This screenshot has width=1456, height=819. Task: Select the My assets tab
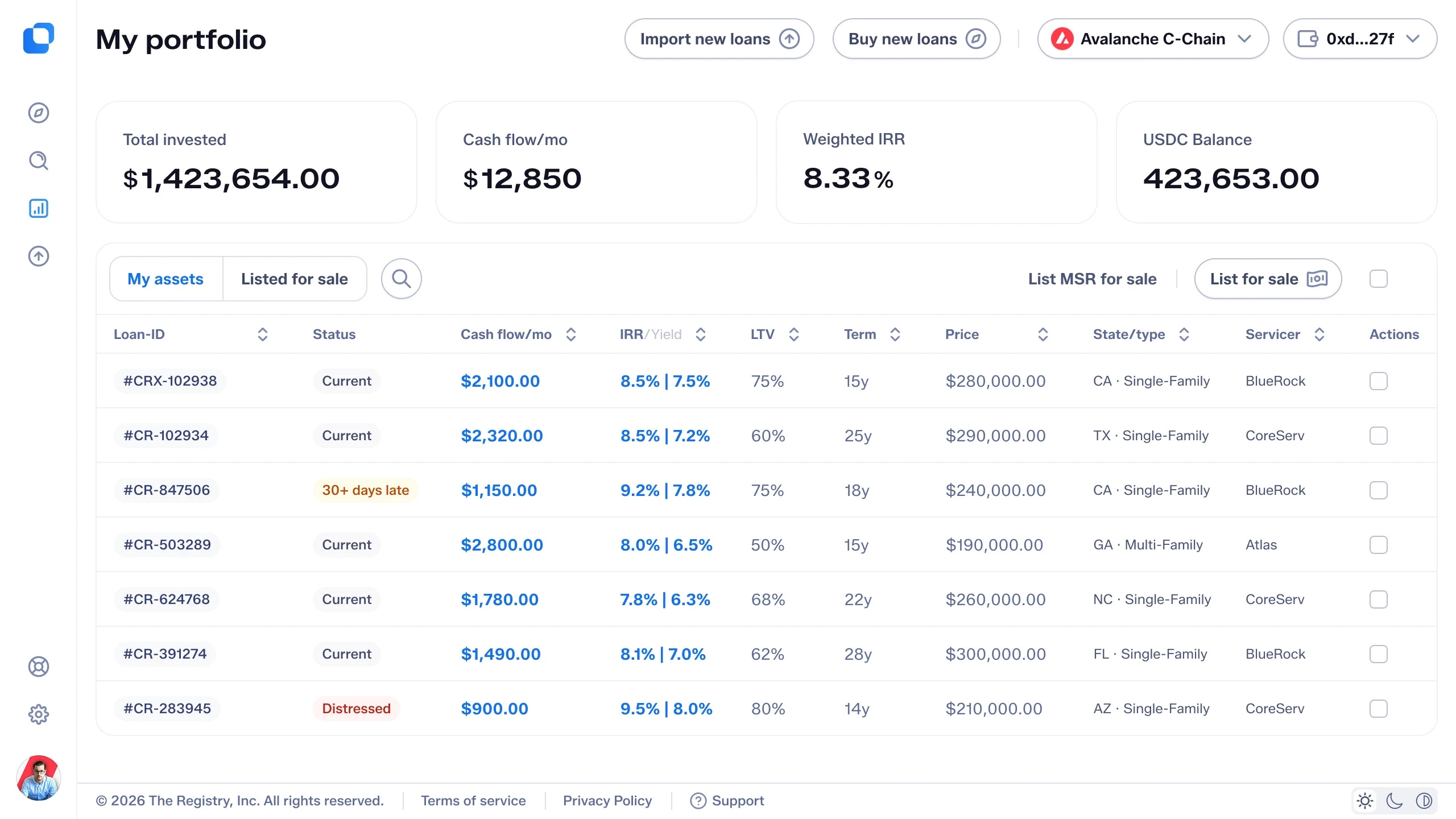click(x=166, y=279)
